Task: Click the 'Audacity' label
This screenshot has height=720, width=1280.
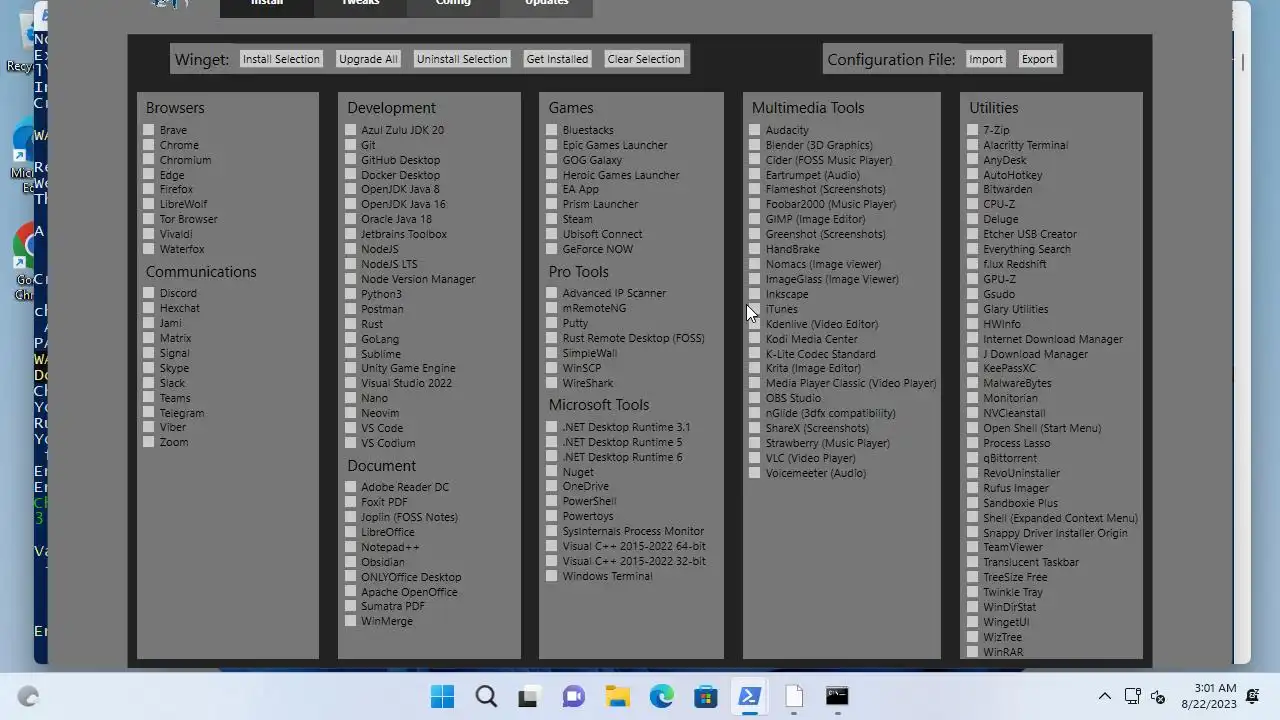Action: (787, 130)
